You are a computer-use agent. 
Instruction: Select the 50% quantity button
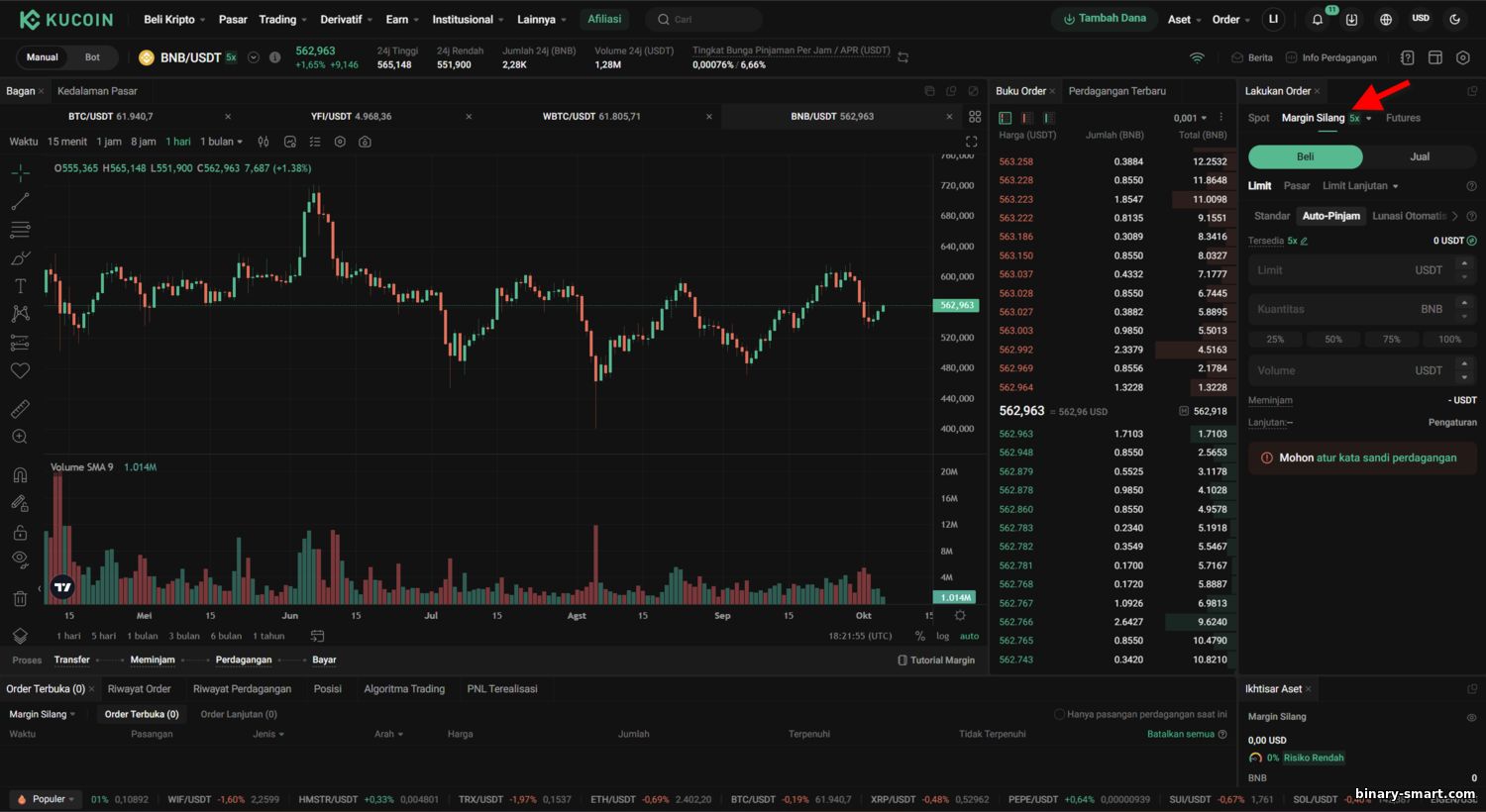tap(1333, 340)
